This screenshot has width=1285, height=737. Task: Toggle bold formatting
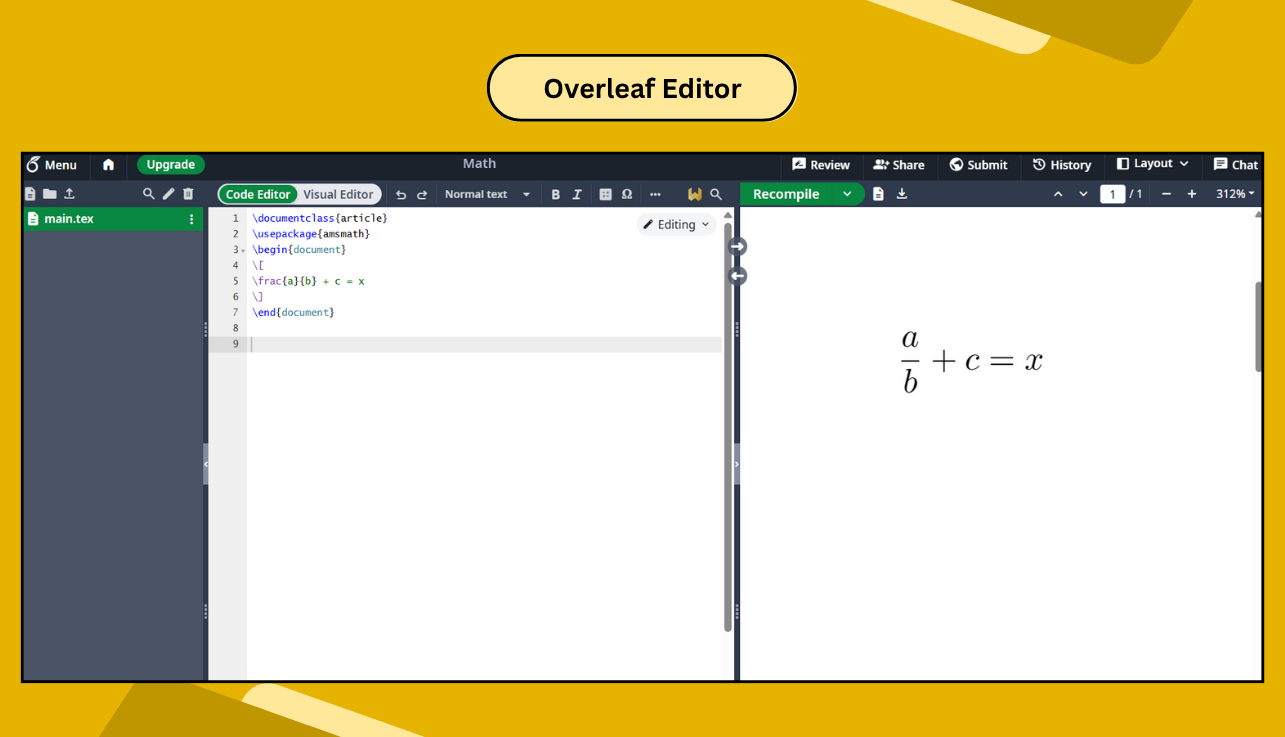coord(556,194)
